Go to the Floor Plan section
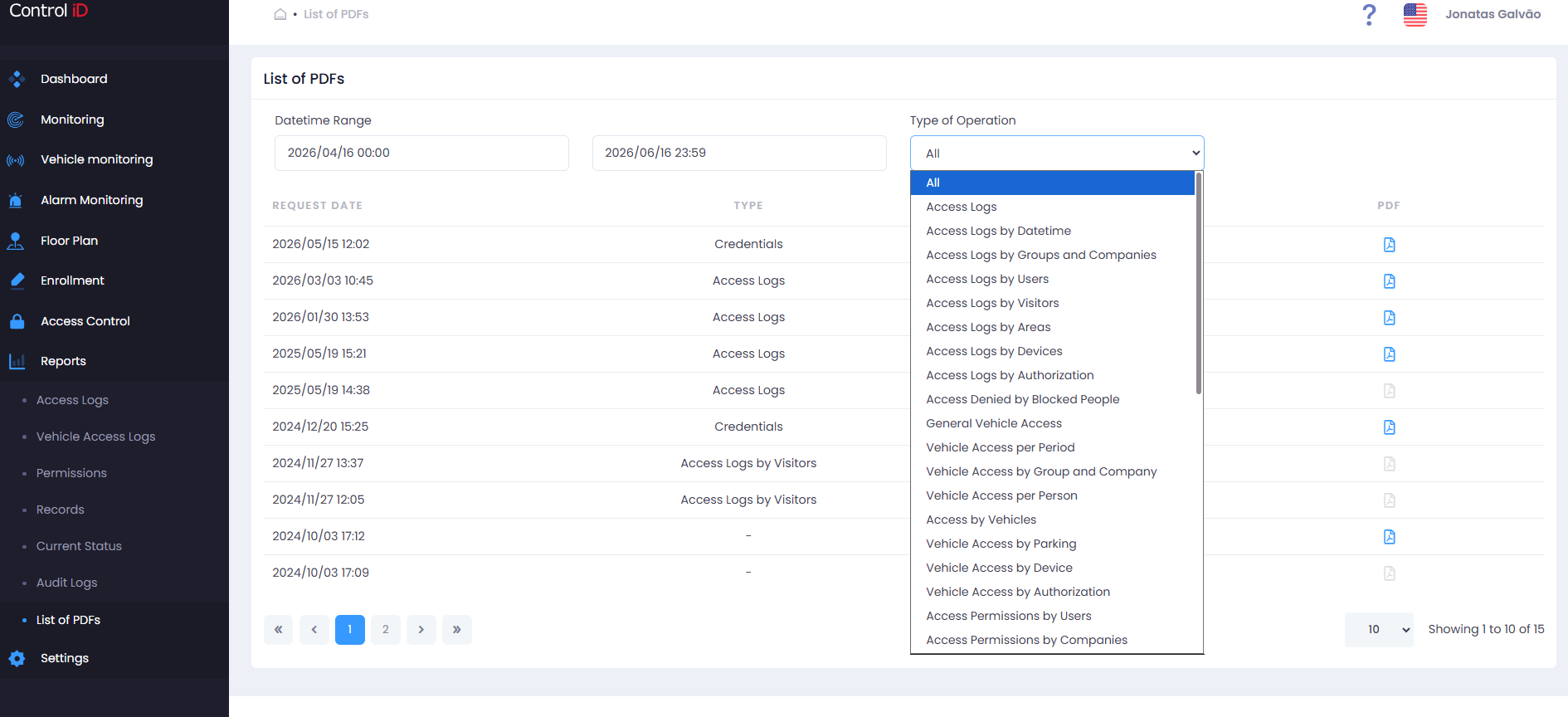The width and height of the screenshot is (1568, 717). pyautogui.click(x=69, y=241)
